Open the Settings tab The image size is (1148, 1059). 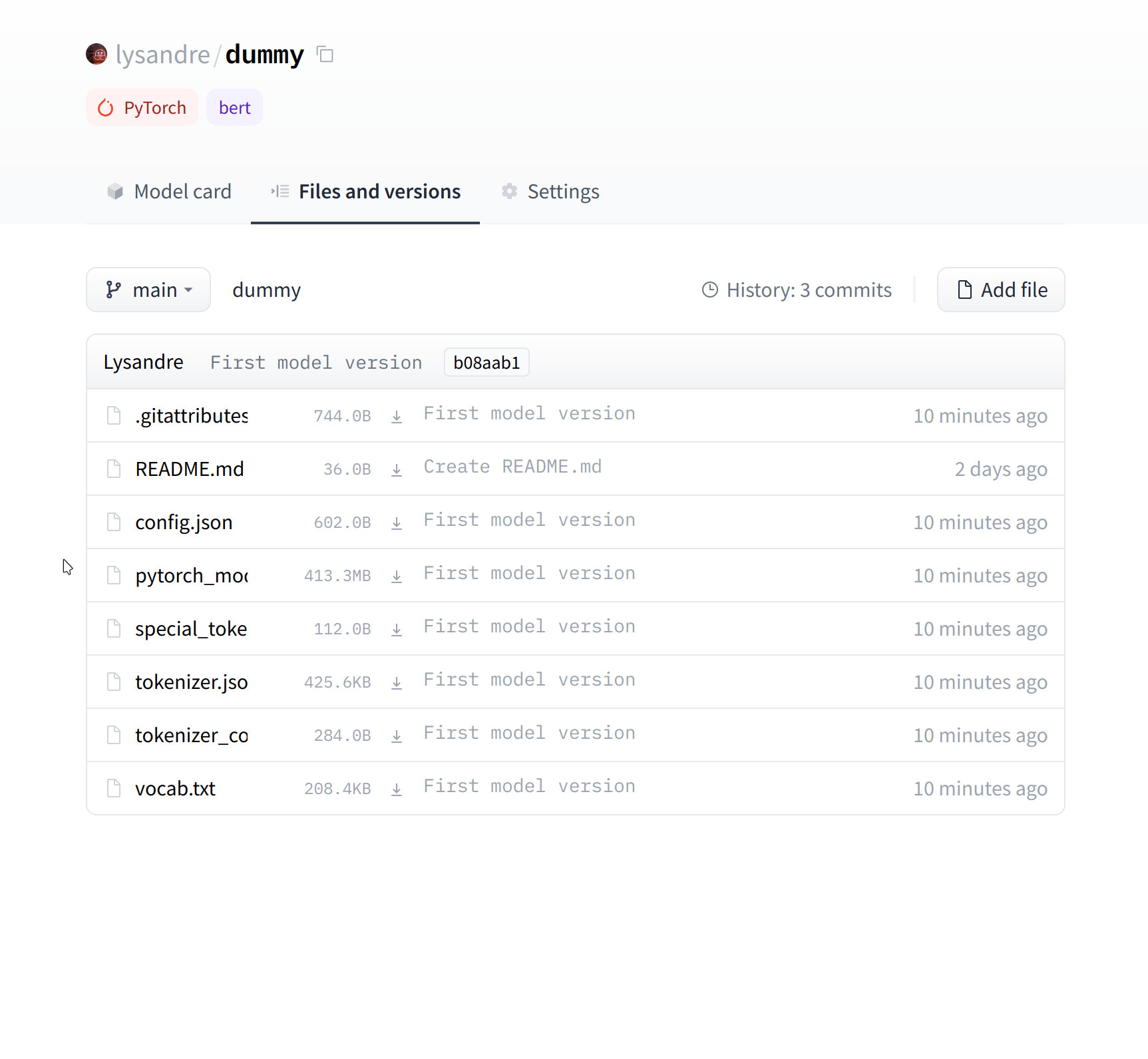click(x=550, y=192)
